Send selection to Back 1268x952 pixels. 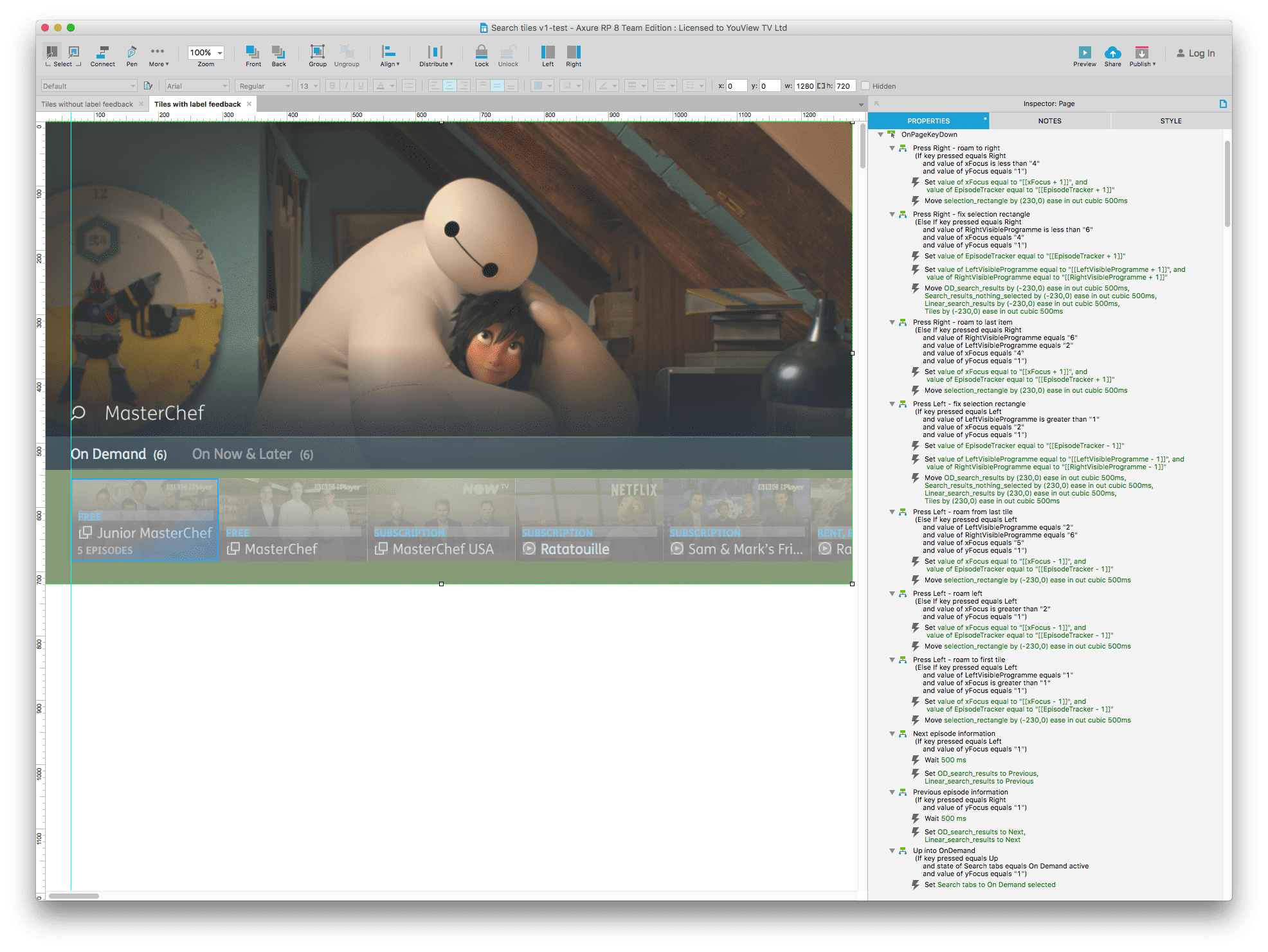(x=278, y=55)
